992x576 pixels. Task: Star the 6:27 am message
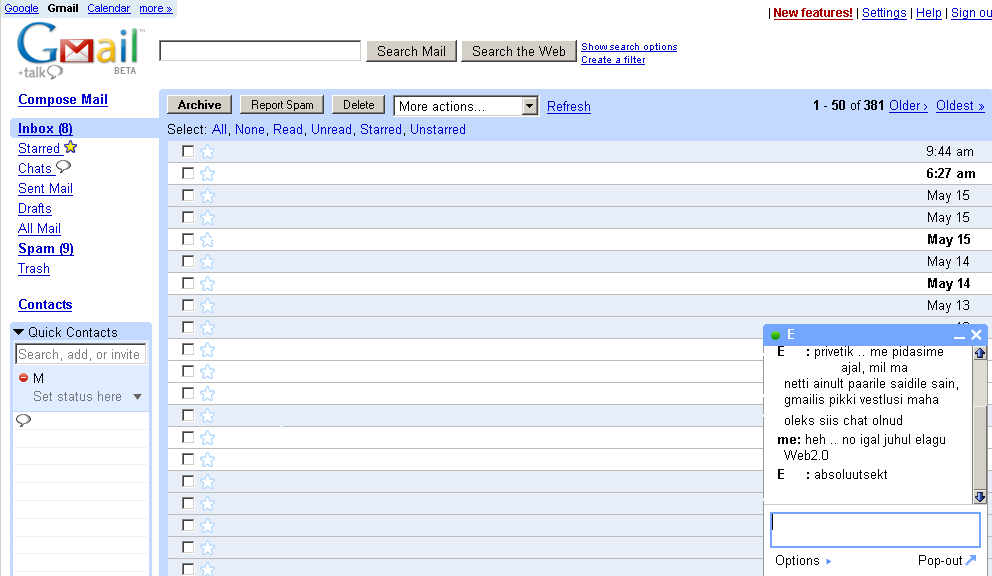coord(207,174)
